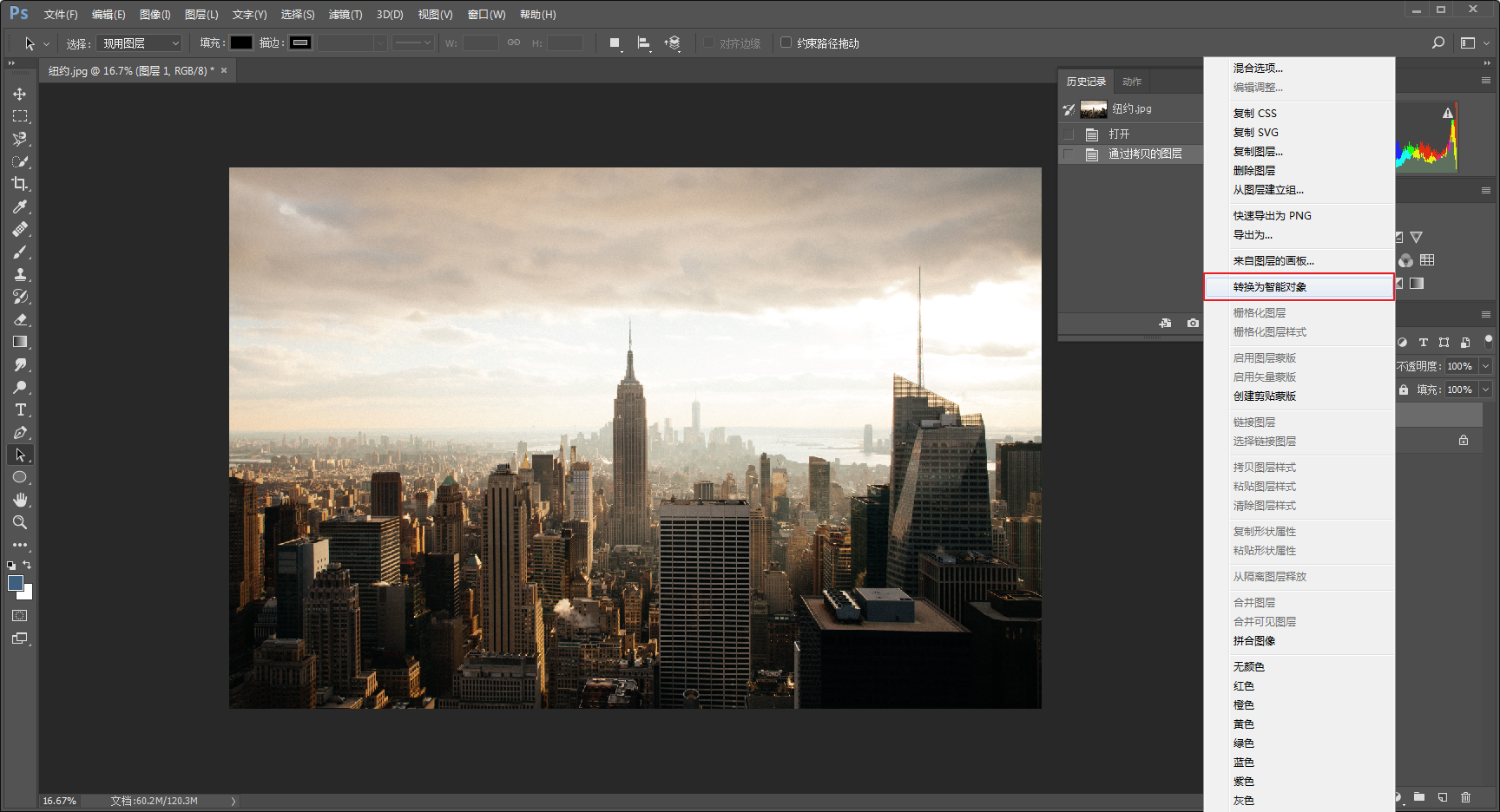The width and height of the screenshot is (1500, 812).
Task: Select the Crop tool
Action: pos(20,184)
